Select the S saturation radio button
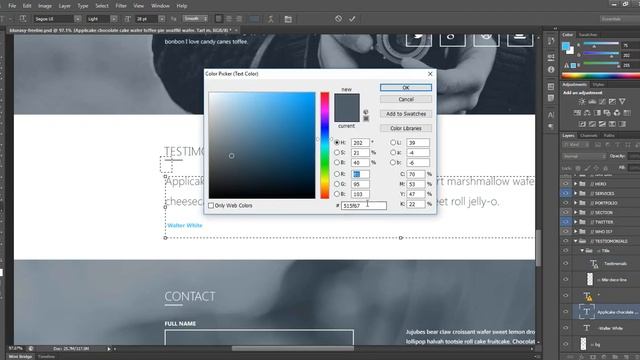Viewport: 640px width, 360px height. (x=337, y=152)
